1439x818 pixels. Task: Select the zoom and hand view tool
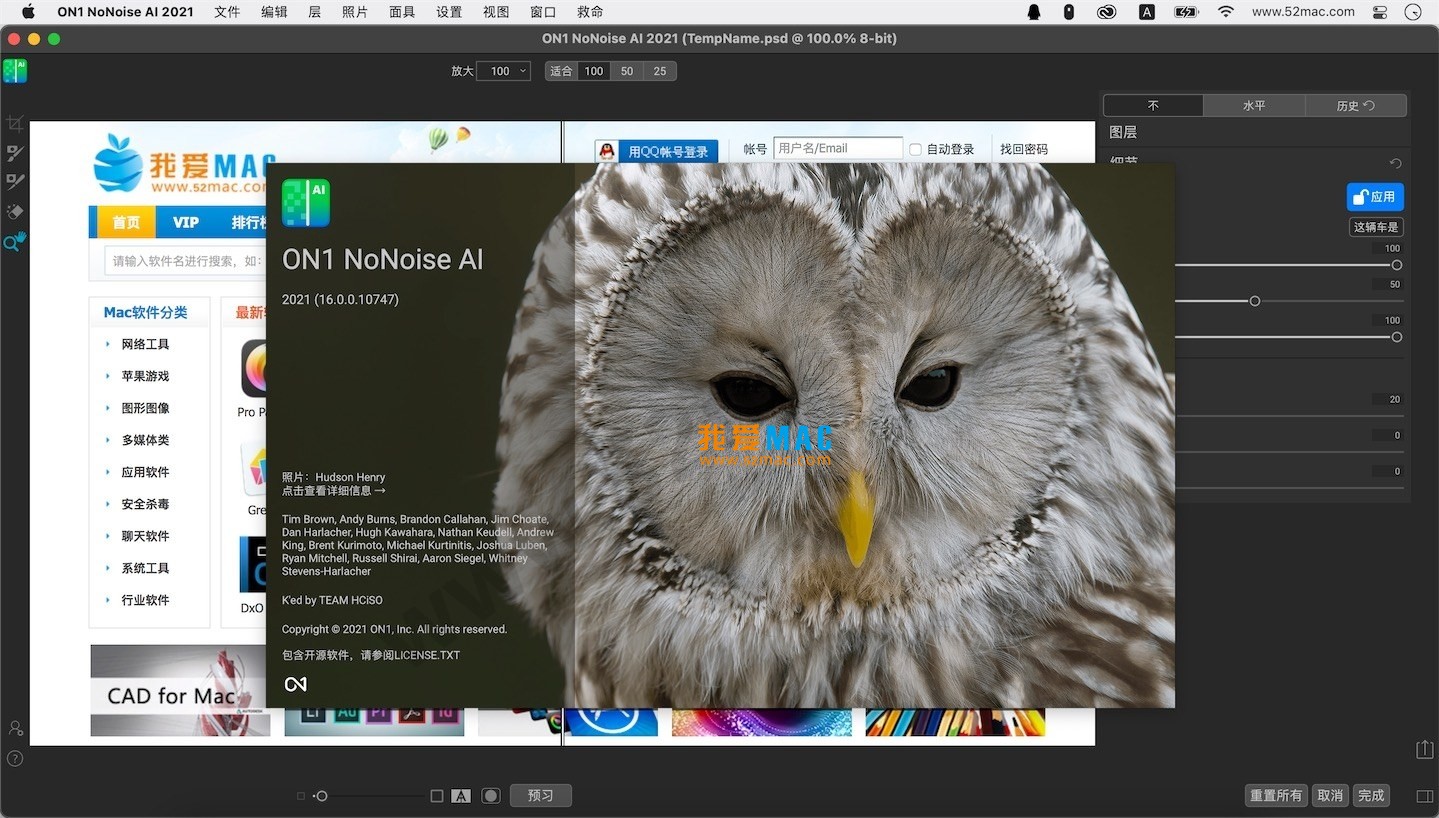tap(14, 241)
